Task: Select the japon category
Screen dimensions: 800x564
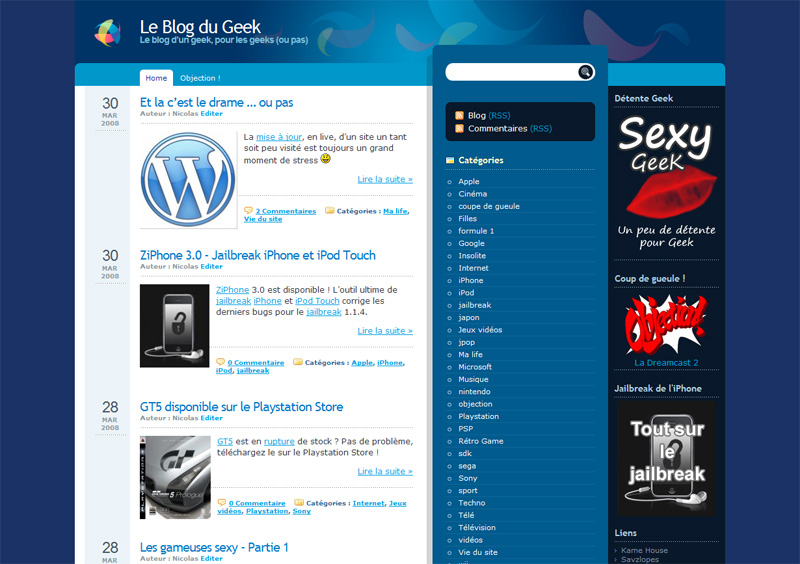Action: [468, 317]
